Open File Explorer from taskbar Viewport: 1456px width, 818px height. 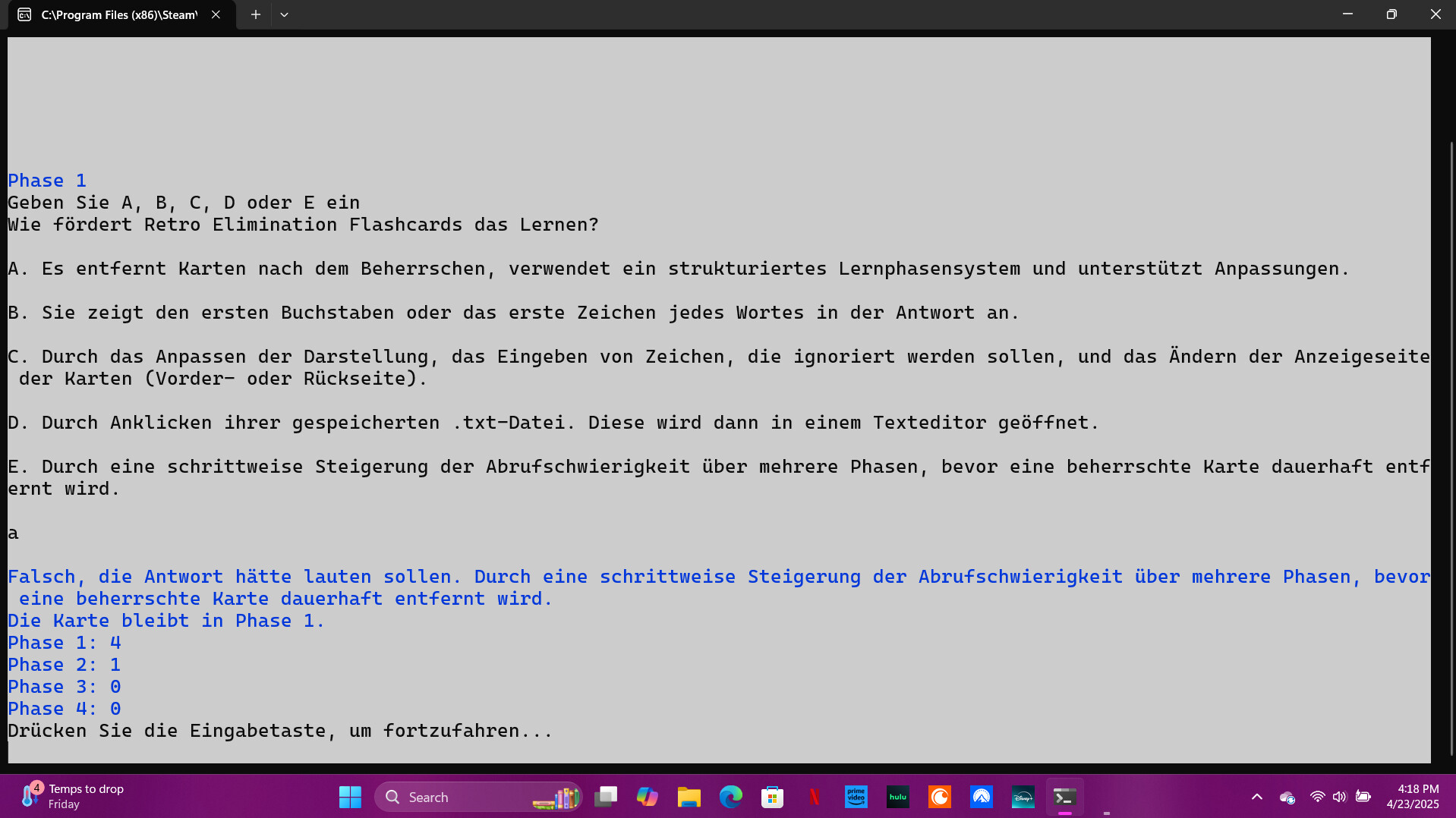689,797
